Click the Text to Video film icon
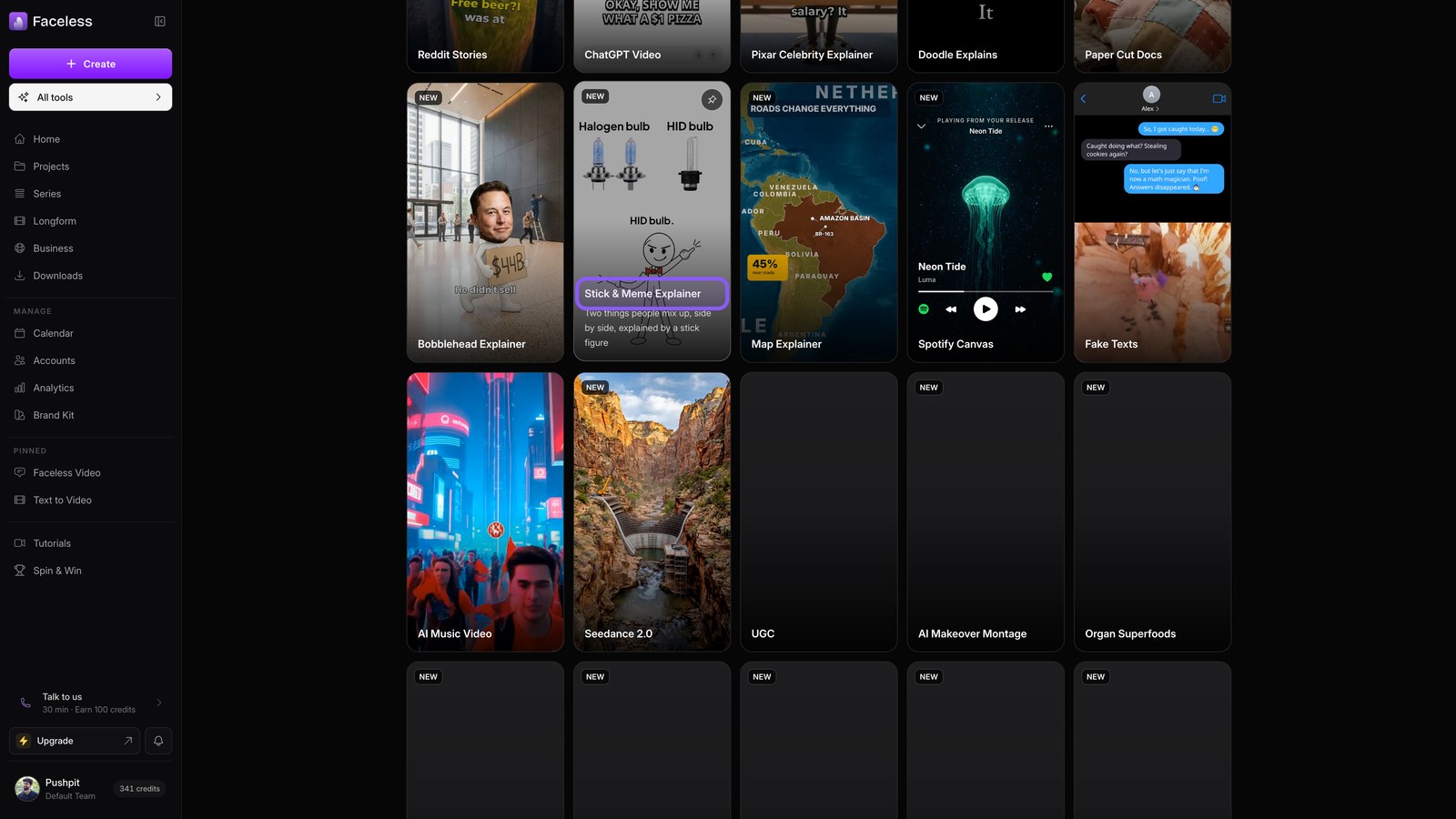Screen dimensions: 1456x819 click(20, 500)
